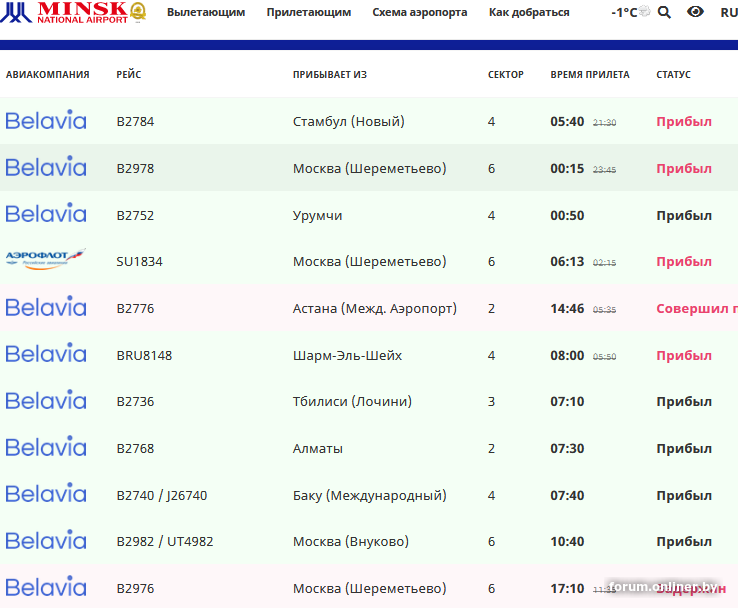Image resolution: width=738 pixels, height=608 pixels.
Task: Select flight number B2978
Action: point(135,168)
